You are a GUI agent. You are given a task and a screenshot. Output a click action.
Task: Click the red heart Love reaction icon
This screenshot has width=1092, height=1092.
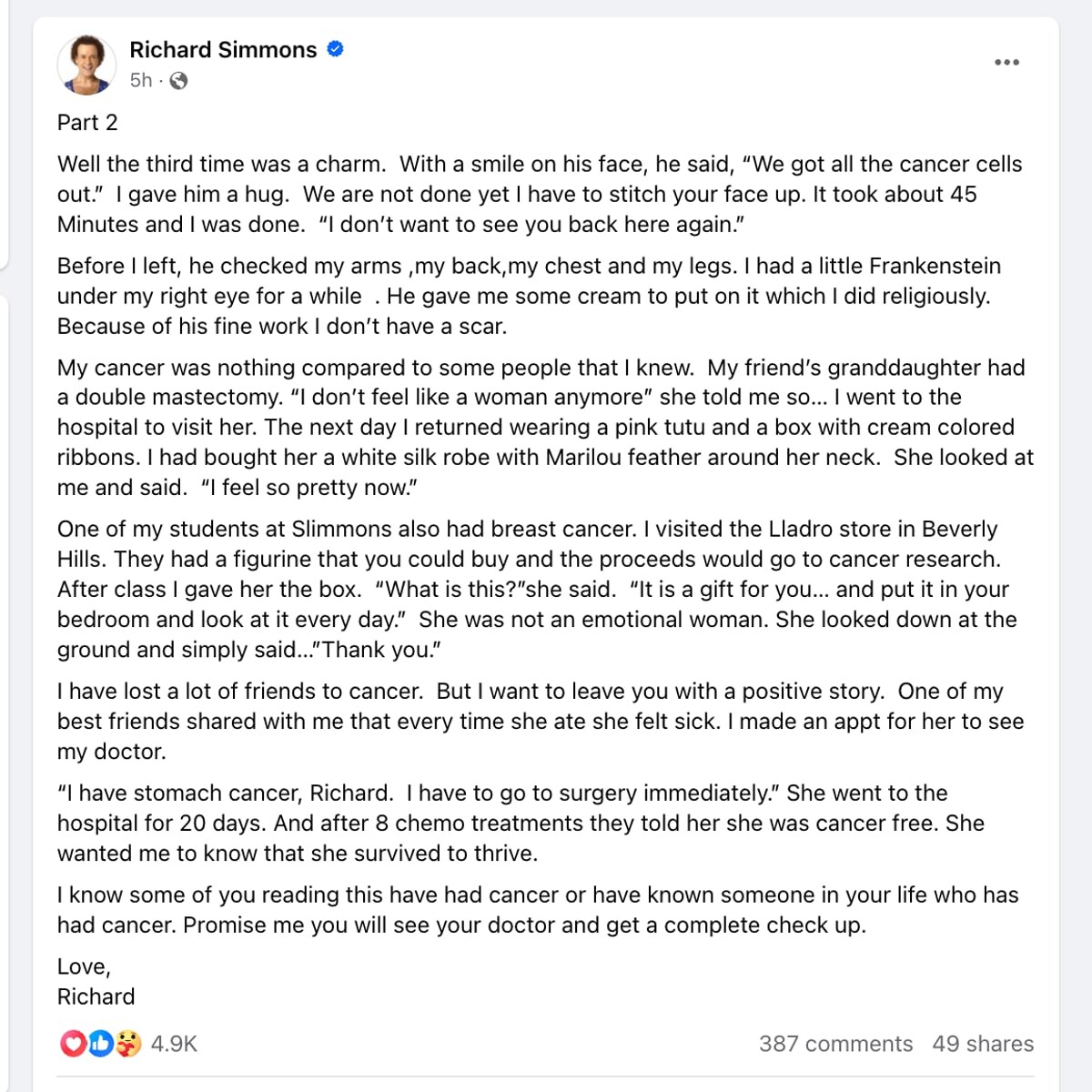(73, 1044)
